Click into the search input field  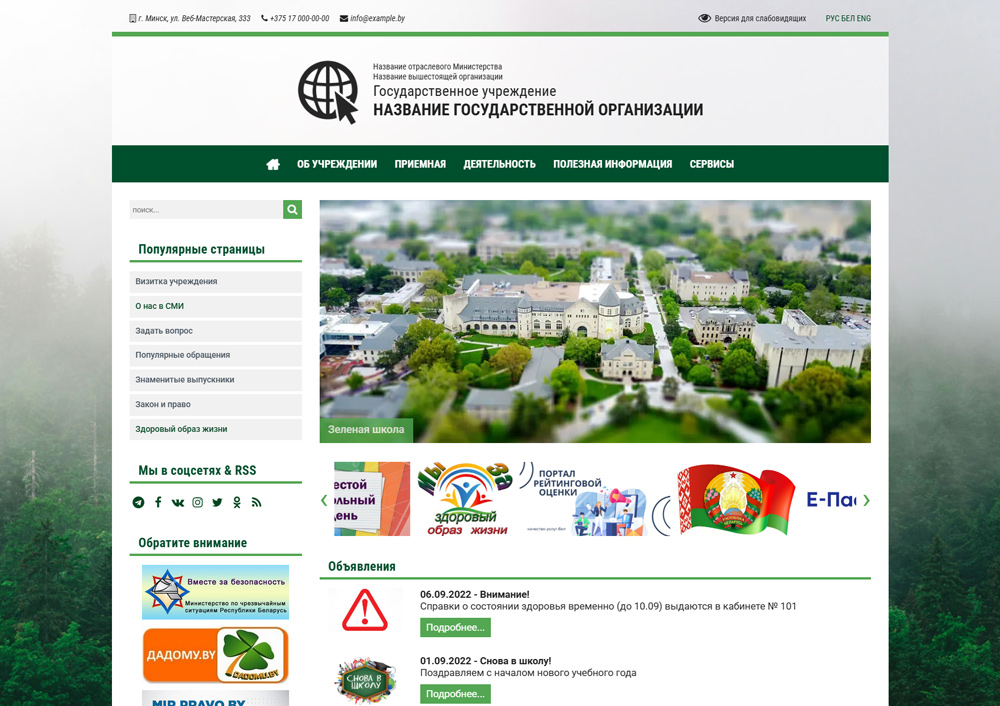pyautogui.click(x=205, y=210)
